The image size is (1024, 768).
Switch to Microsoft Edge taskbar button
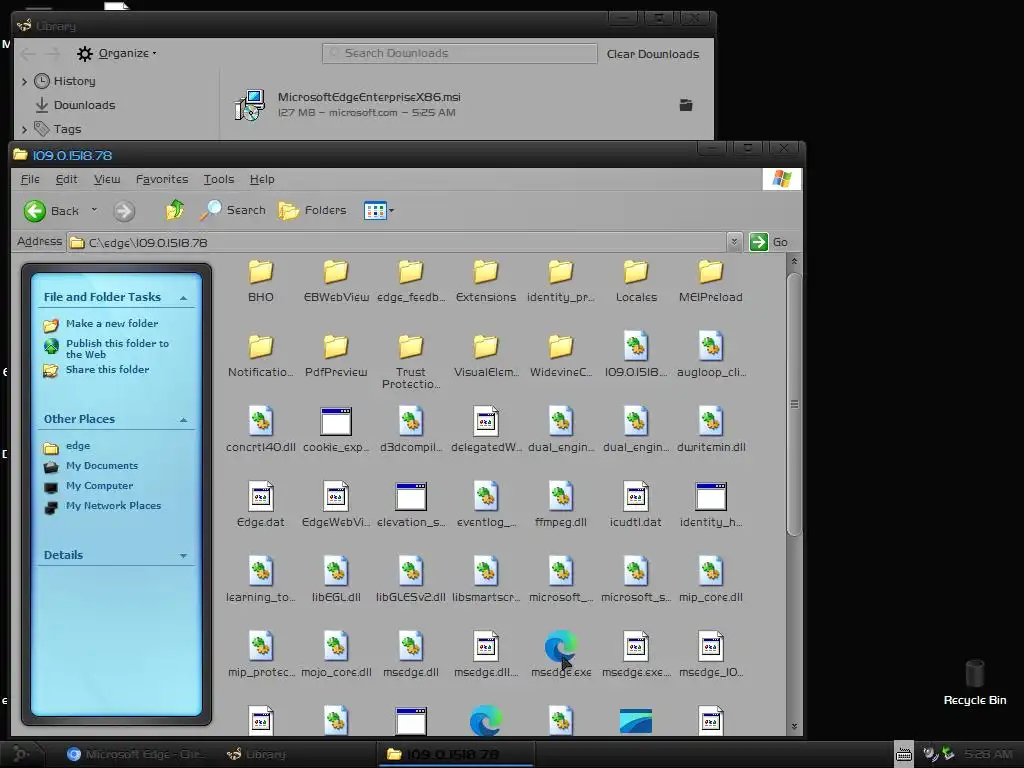[136, 754]
